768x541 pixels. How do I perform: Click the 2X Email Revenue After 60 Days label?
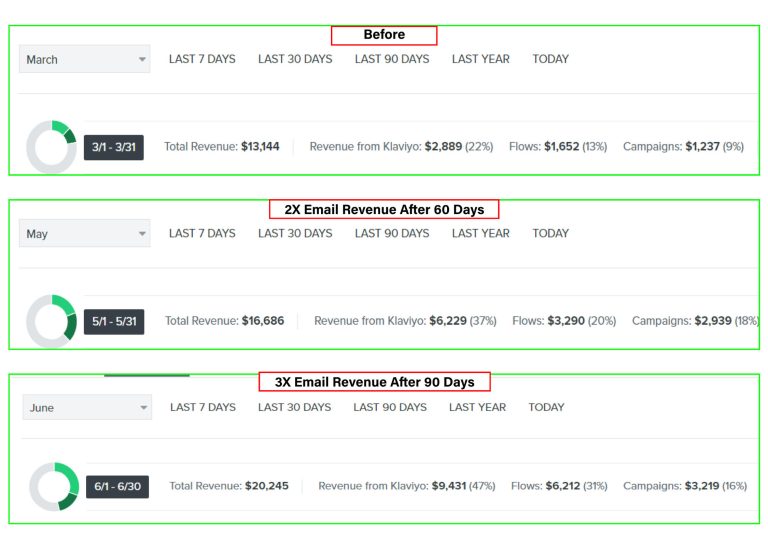pos(384,210)
